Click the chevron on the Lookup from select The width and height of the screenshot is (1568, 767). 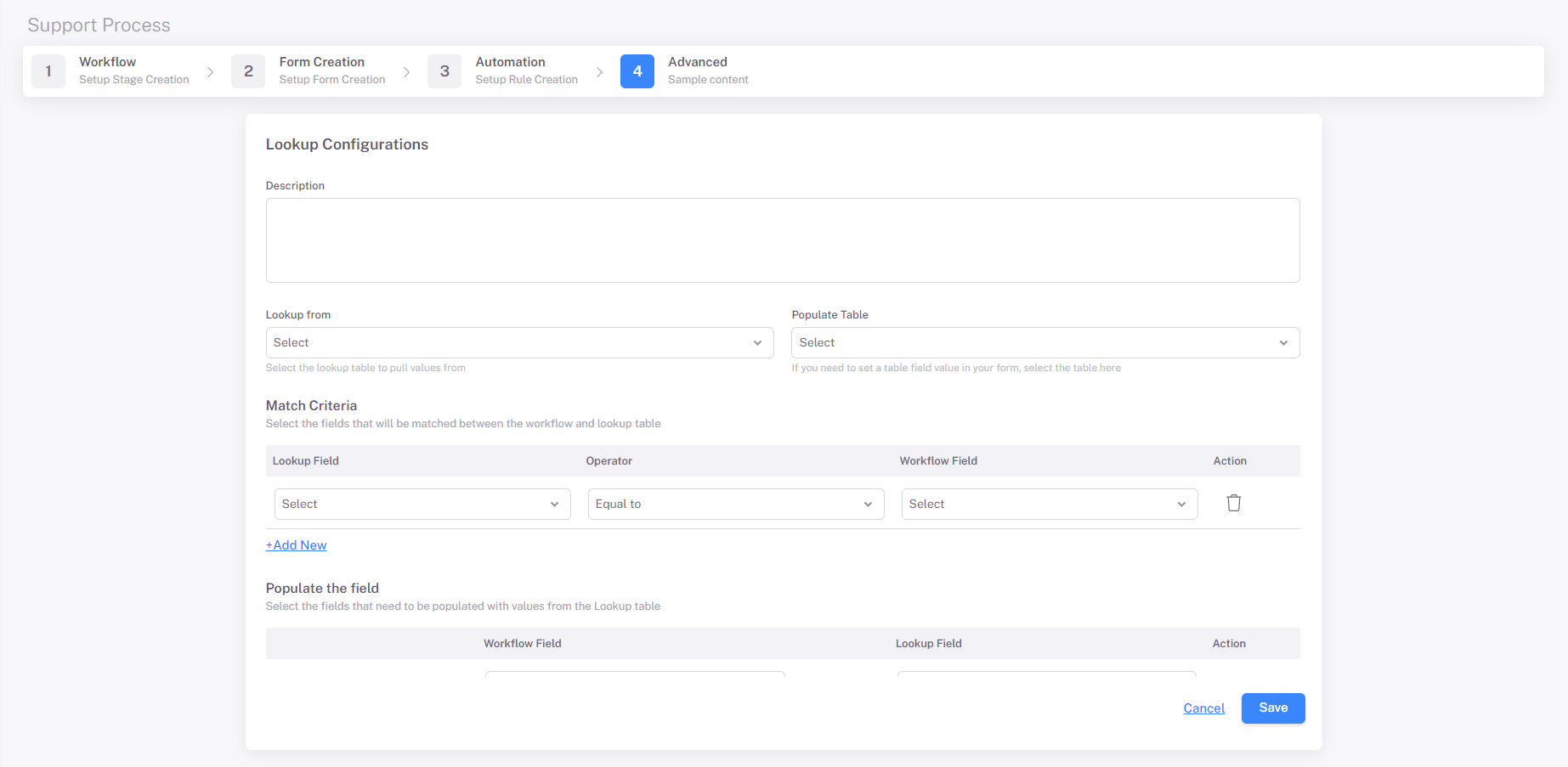(757, 342)
